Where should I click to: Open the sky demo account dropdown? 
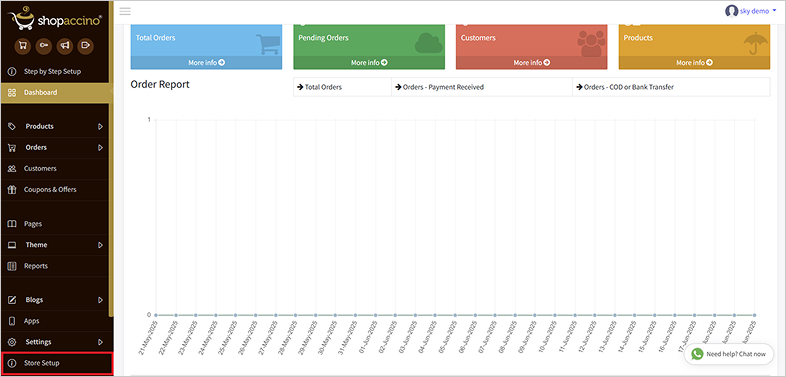click(x=751, y=11)
